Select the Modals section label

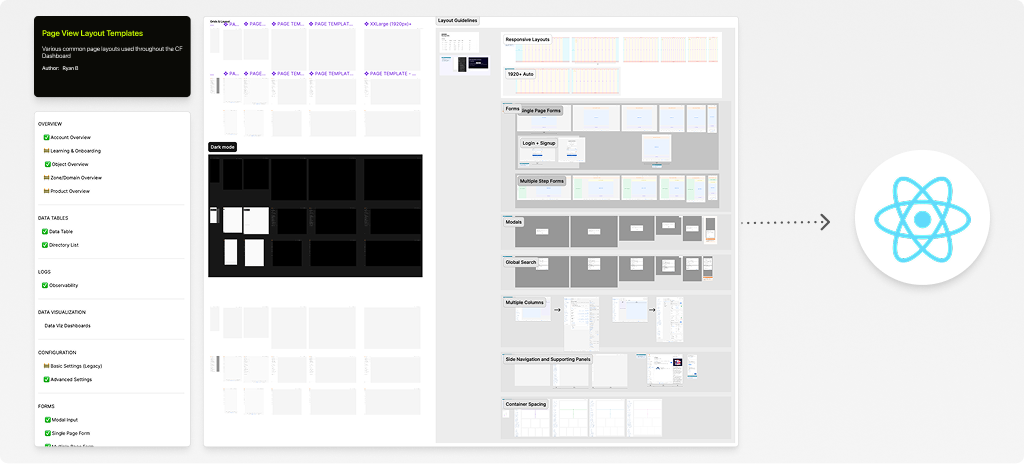[x=513, y=222]
